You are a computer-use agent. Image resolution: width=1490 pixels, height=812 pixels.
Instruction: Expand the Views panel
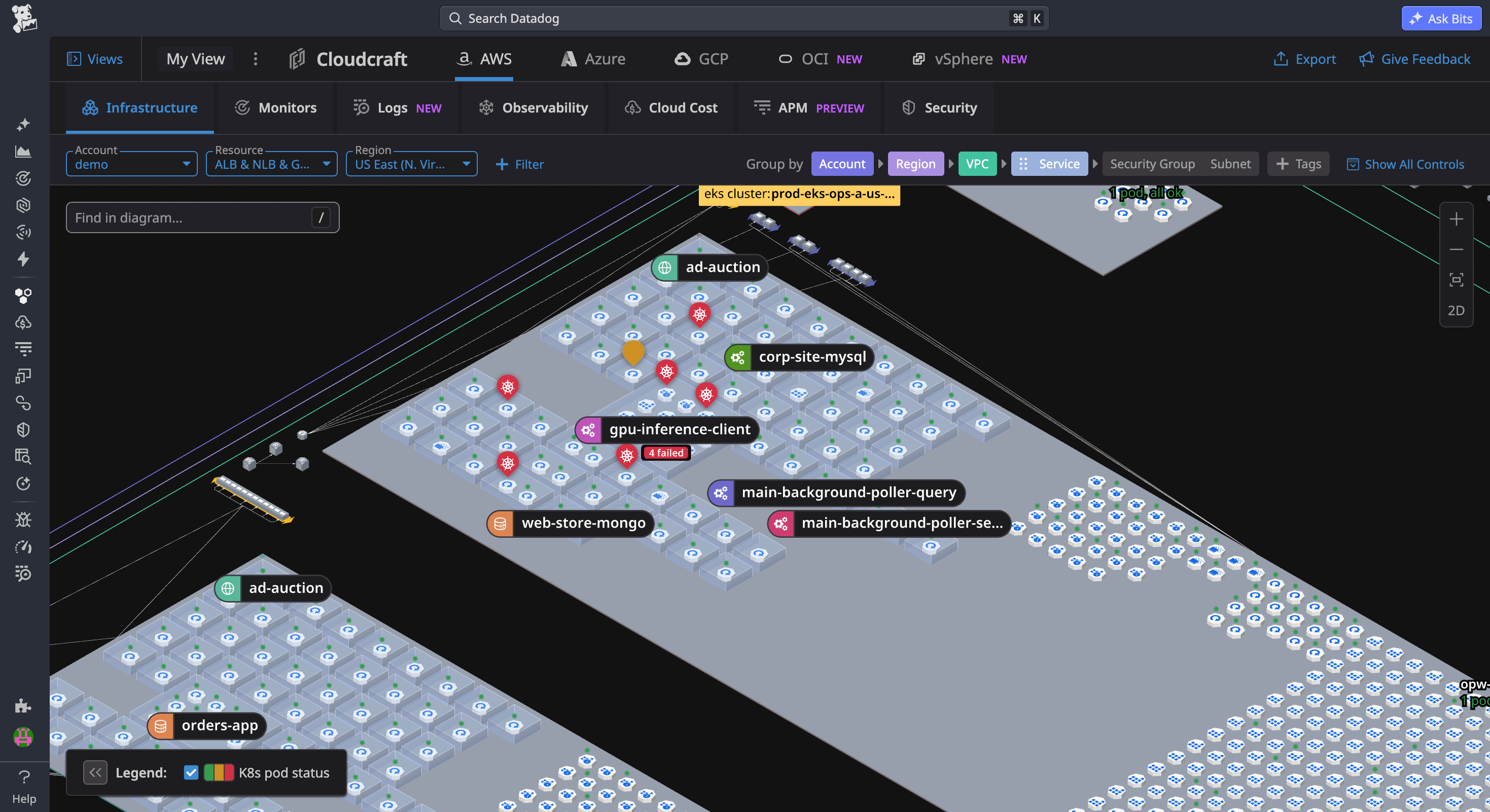(x=95, y=59)
